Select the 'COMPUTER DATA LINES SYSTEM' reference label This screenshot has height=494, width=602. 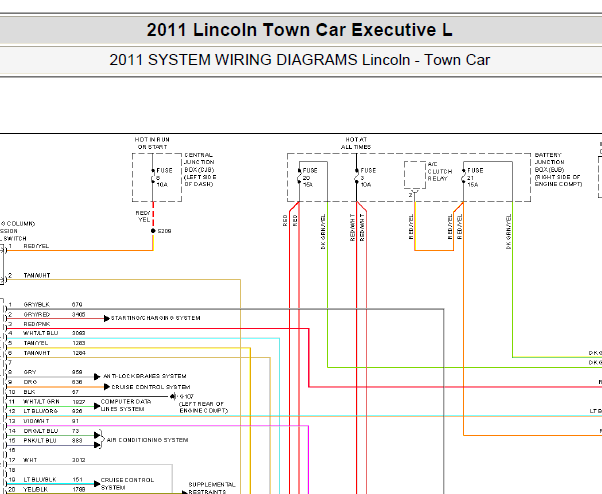(126, 405)
